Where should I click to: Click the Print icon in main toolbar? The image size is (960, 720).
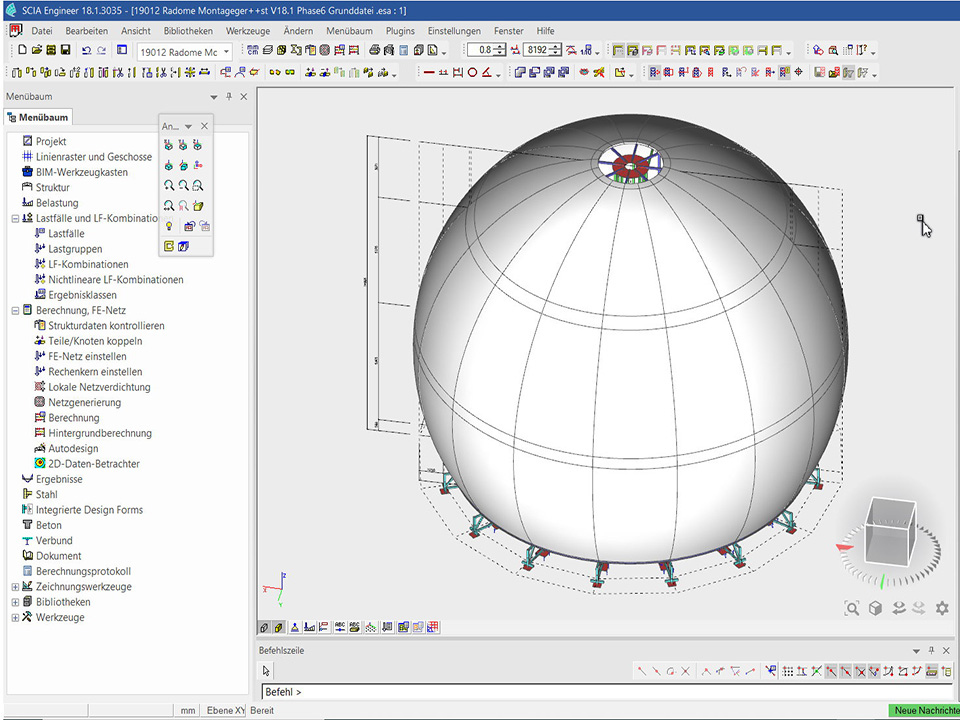374,51
